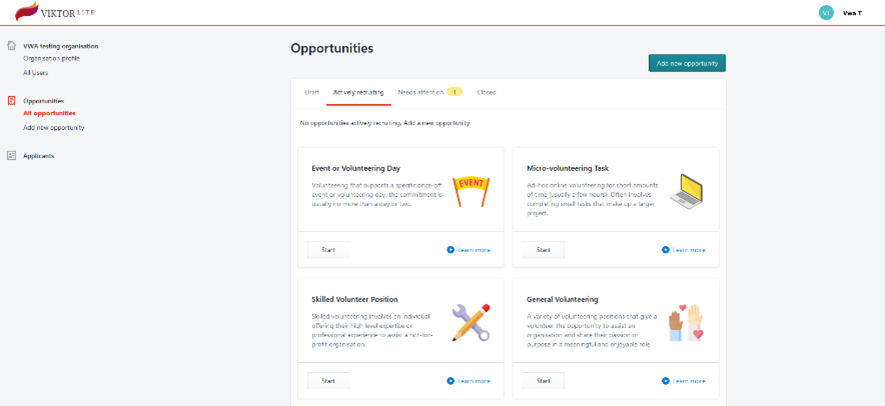The height and width of the screenshot is (406, 885).
Task: Select the Closed tab
Action: tap(486, 92)
